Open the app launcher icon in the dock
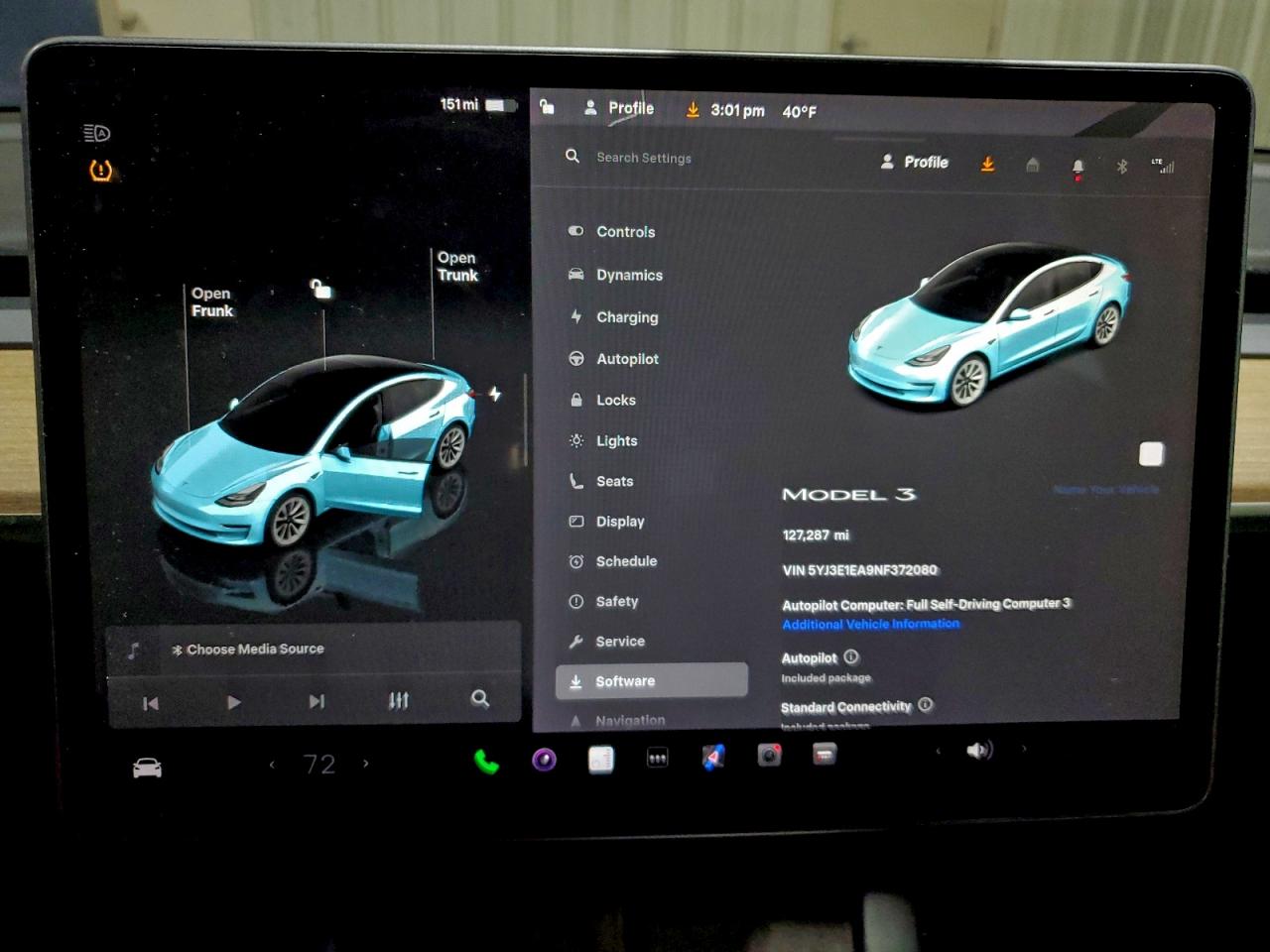The width and height of the screenshot is (1270, 952). pyautogui.click(x=658, y=757)
